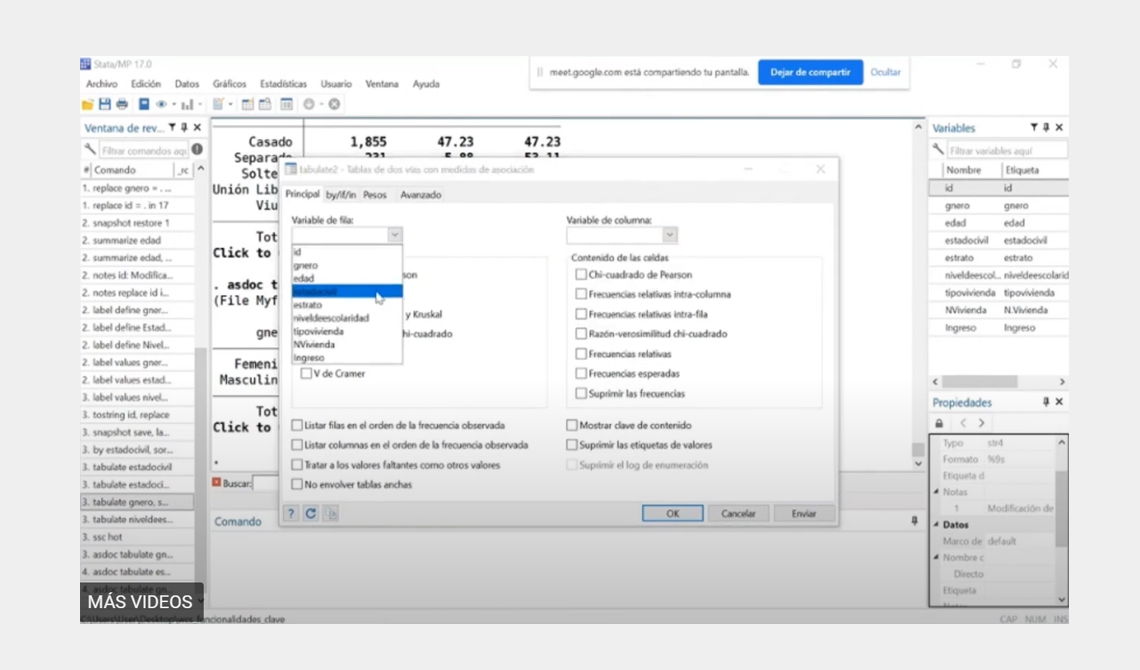This screenshot has width=1140, height=670.
Task: Select tabulate estadocivil in command history
Action: click(x=137, y=467)
